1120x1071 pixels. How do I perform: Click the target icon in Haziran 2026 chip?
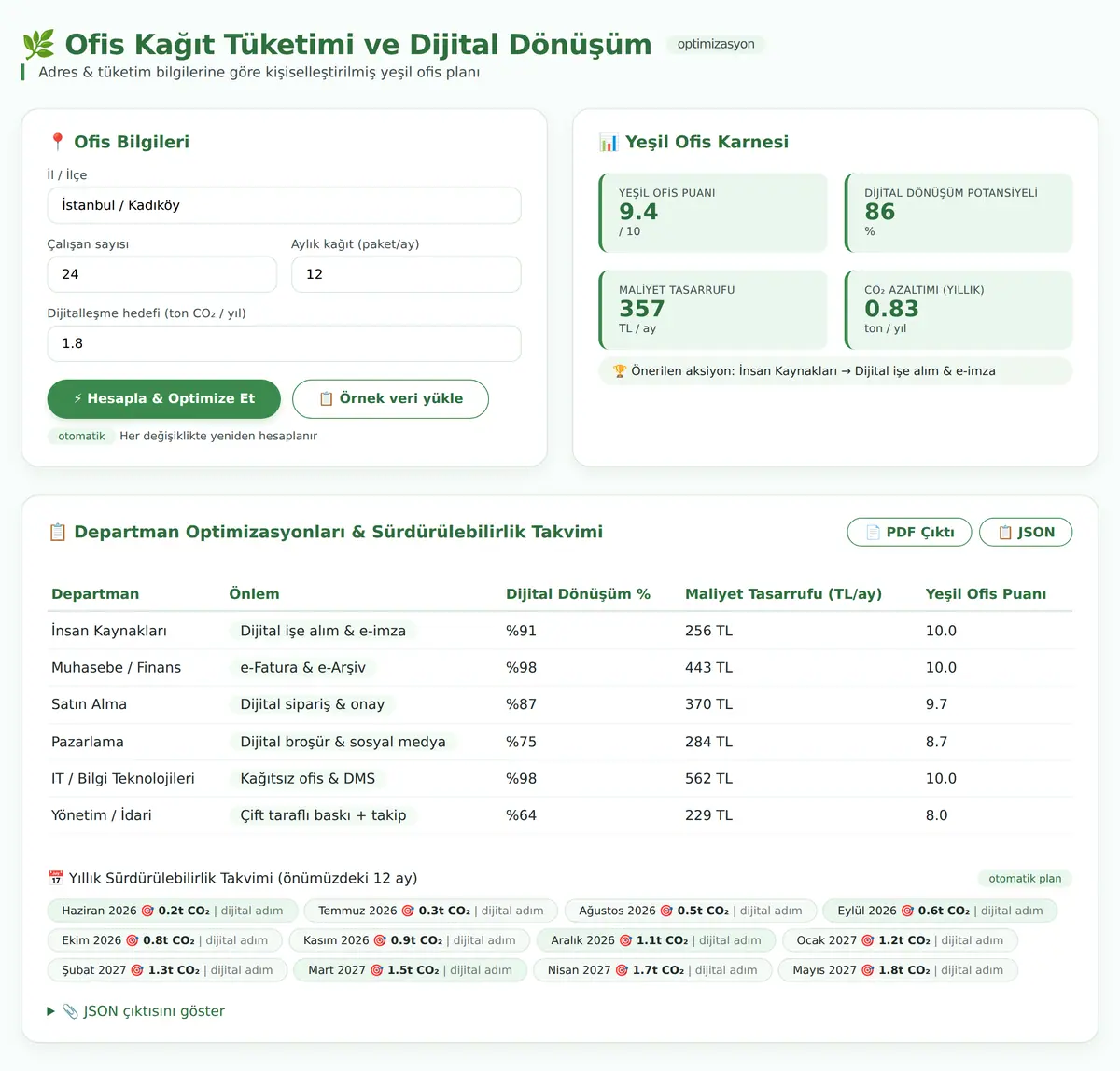147,911
